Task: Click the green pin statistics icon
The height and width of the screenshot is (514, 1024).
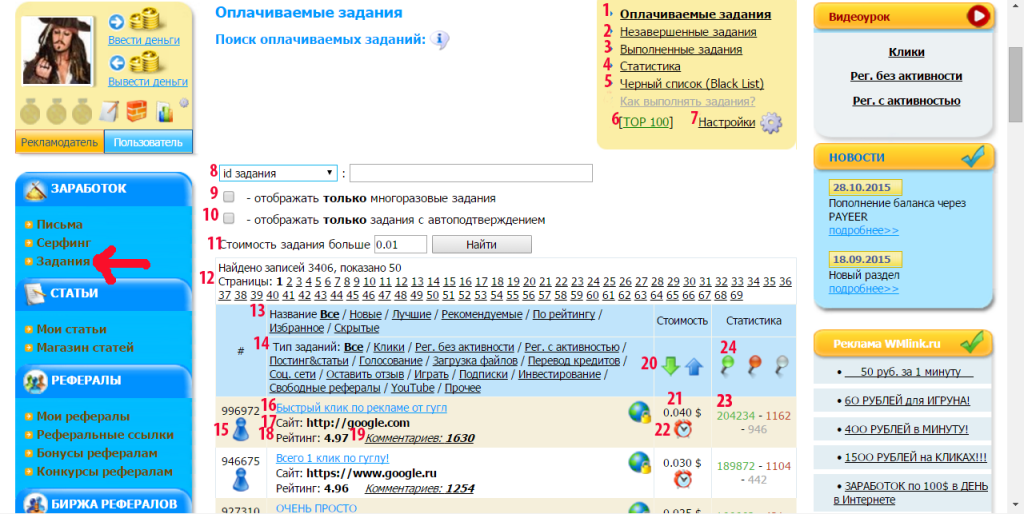Action: (x=727, y=365)
